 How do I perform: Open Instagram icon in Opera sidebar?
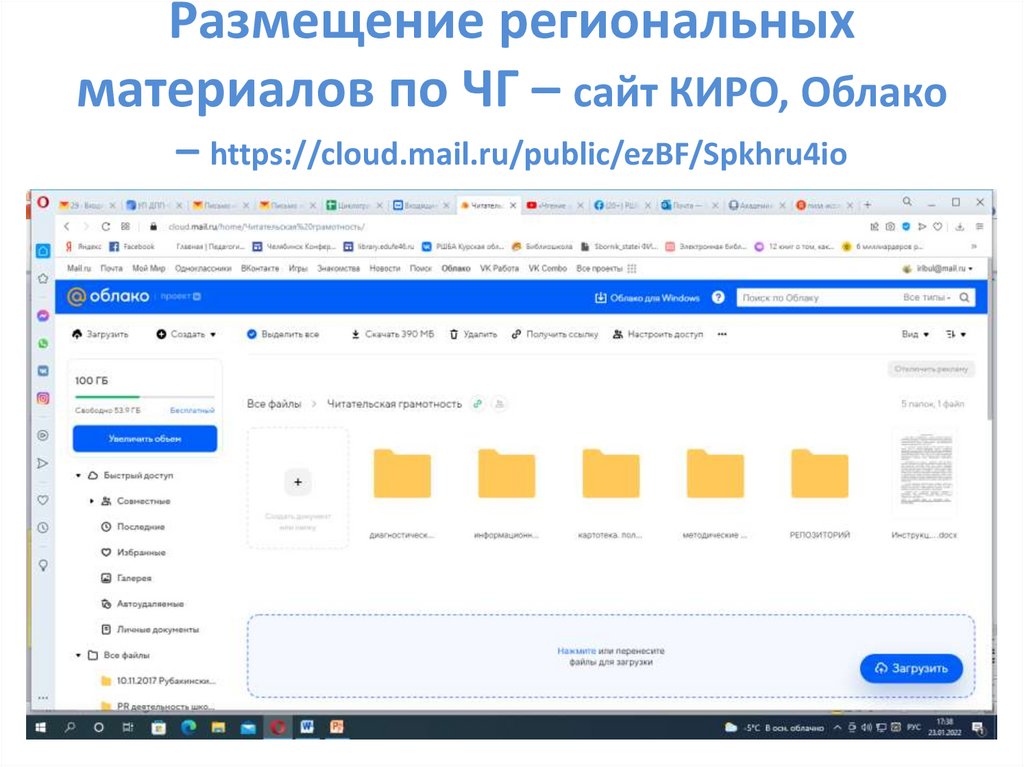click(43, 398)
